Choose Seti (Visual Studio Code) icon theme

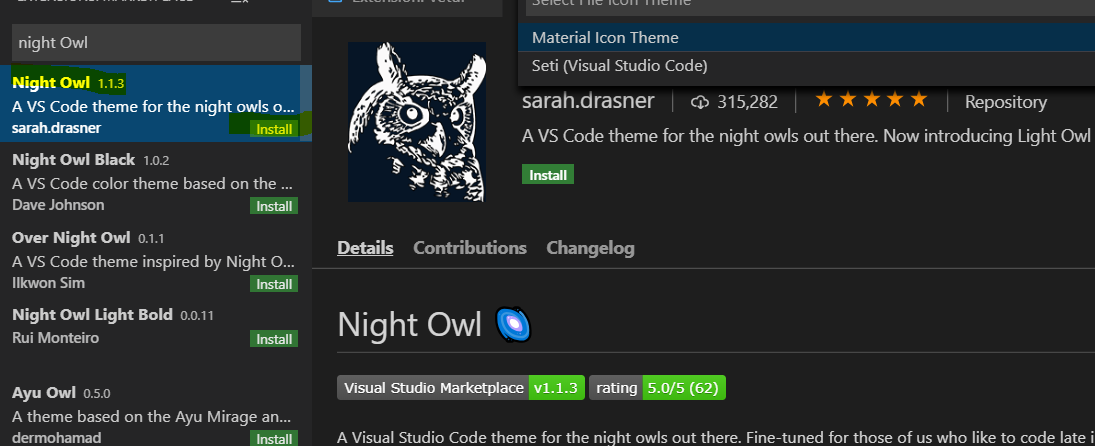(x=807, y=66)
